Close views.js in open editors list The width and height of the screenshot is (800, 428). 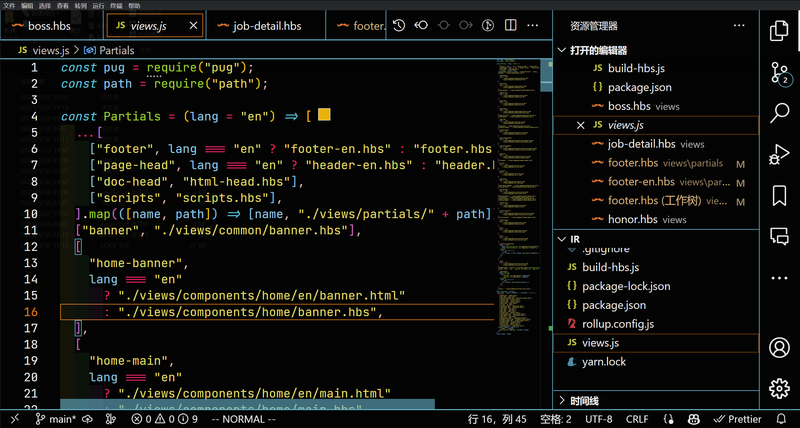coord(580,125)
